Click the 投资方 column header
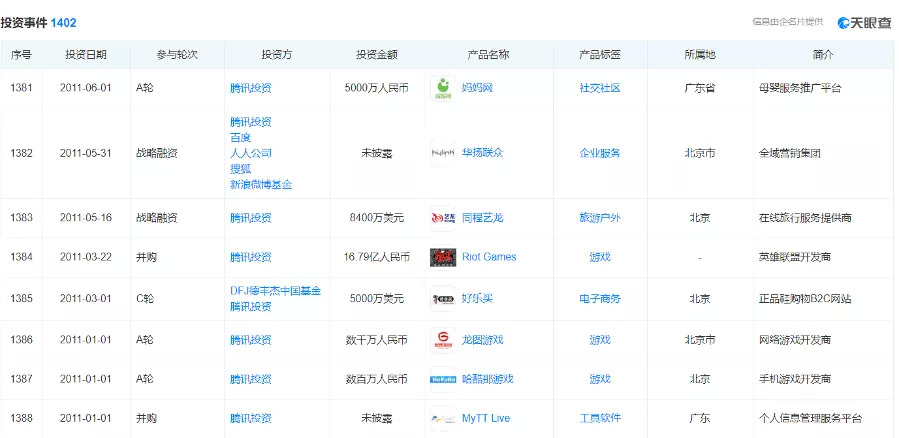 [277, 55]
